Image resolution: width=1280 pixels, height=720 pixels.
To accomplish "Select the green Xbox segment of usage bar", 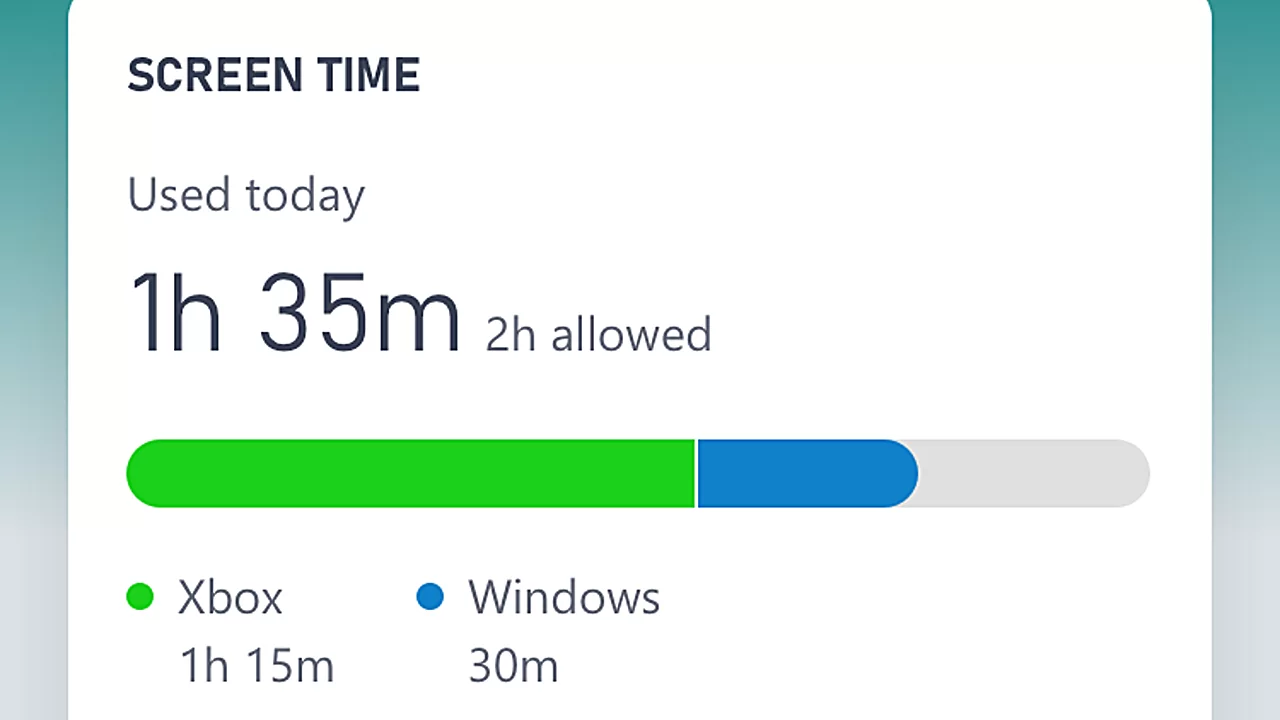I will (410, 473).
